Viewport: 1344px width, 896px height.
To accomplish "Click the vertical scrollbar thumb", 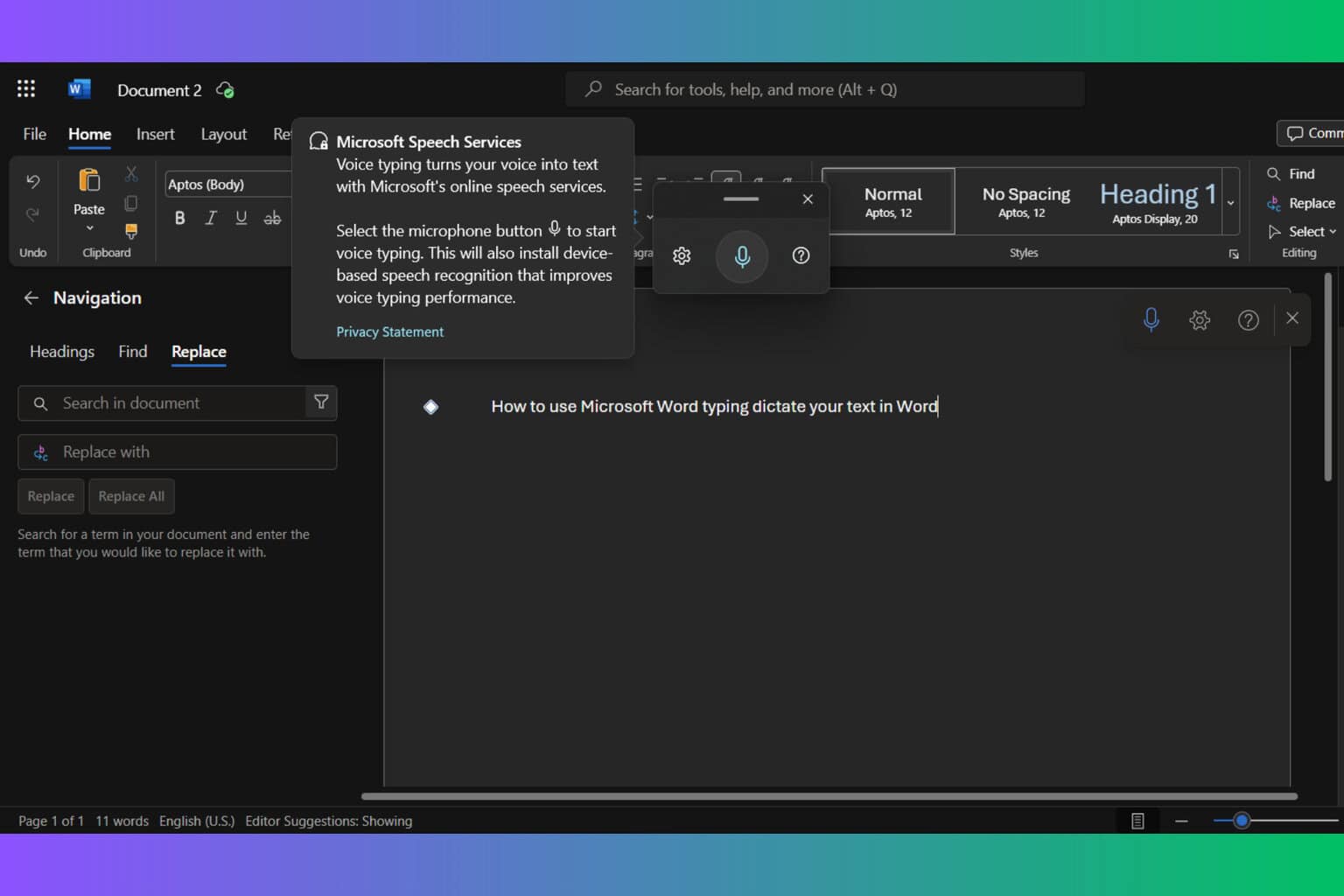I will [x=1327, y=377].
